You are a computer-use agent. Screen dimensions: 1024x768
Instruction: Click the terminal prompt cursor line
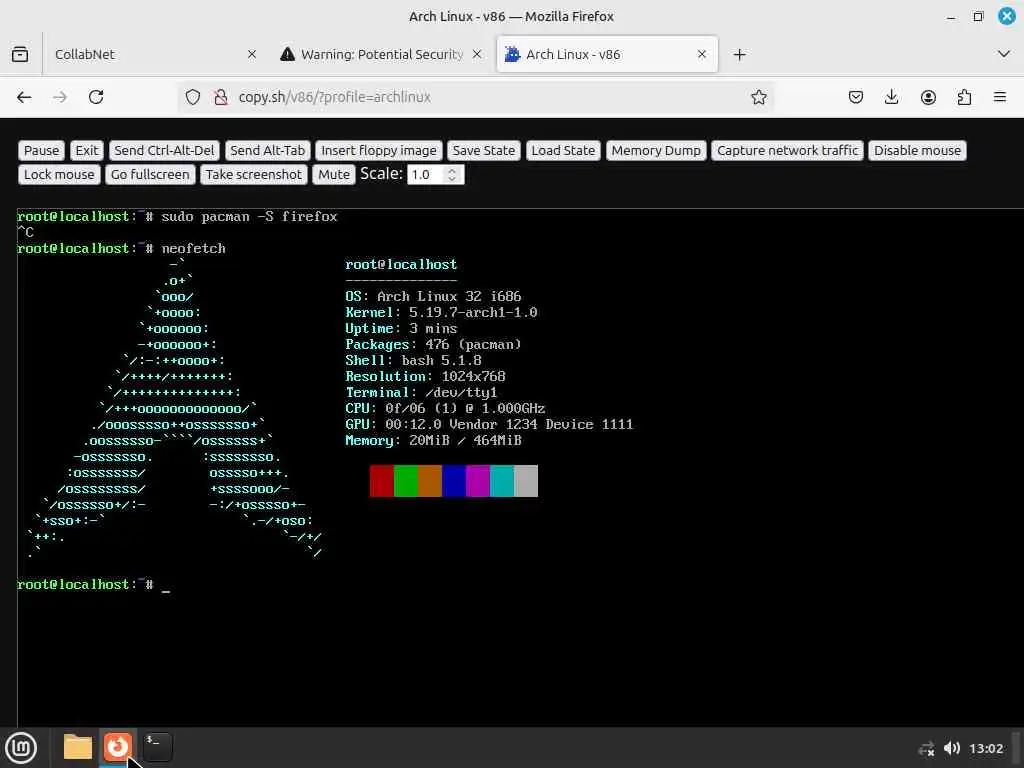coord(93,584)
